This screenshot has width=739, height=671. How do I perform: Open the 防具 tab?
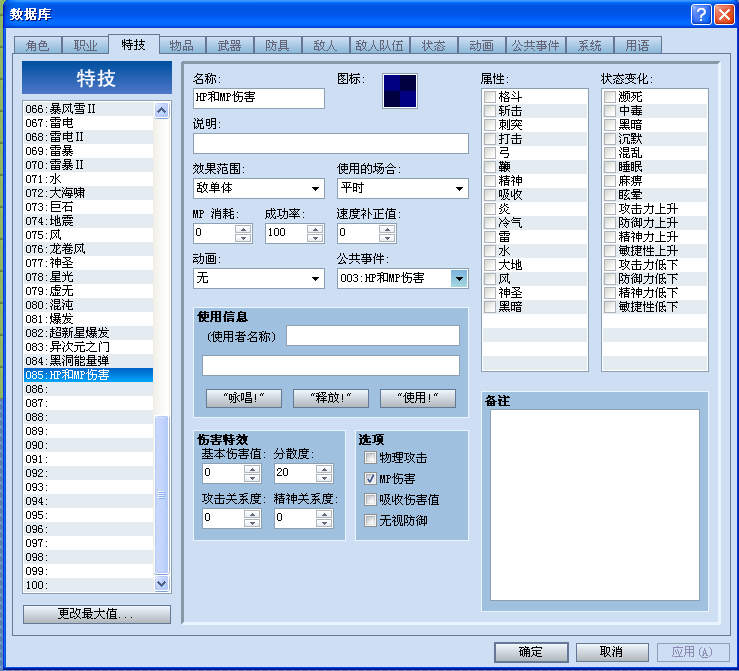[278, 45]
